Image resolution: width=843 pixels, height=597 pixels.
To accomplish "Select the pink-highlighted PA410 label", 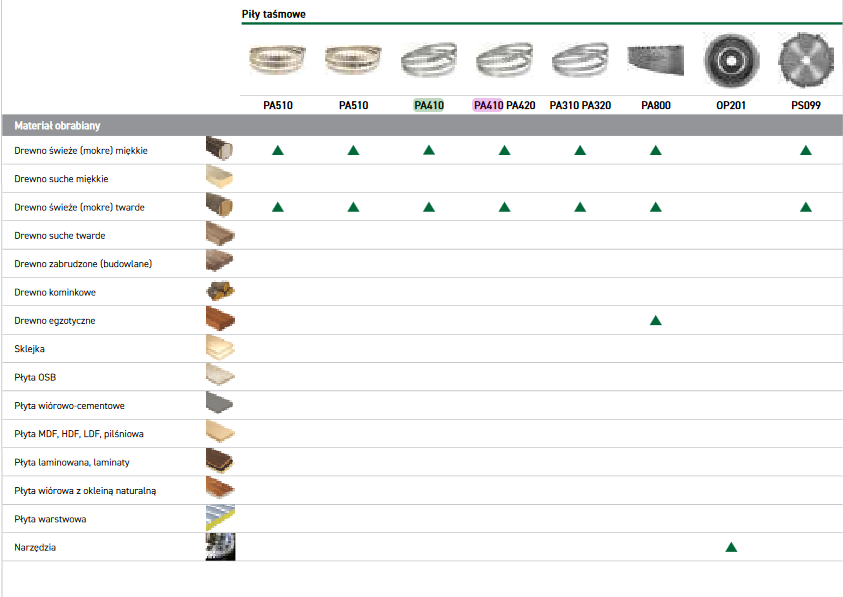I will pyautogui.click(x=487, y=104).
